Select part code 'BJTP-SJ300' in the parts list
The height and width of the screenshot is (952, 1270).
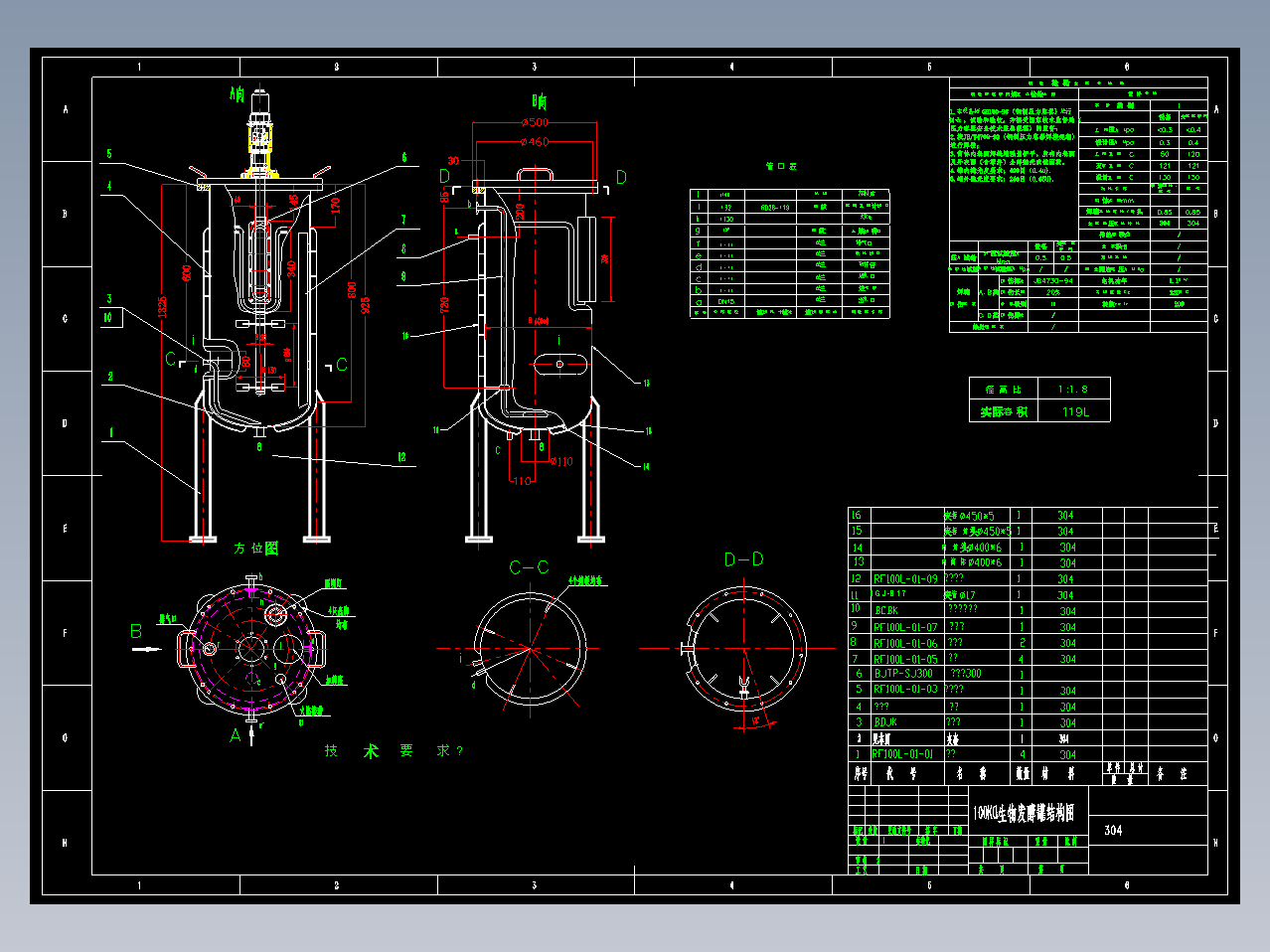click(903, 674)
